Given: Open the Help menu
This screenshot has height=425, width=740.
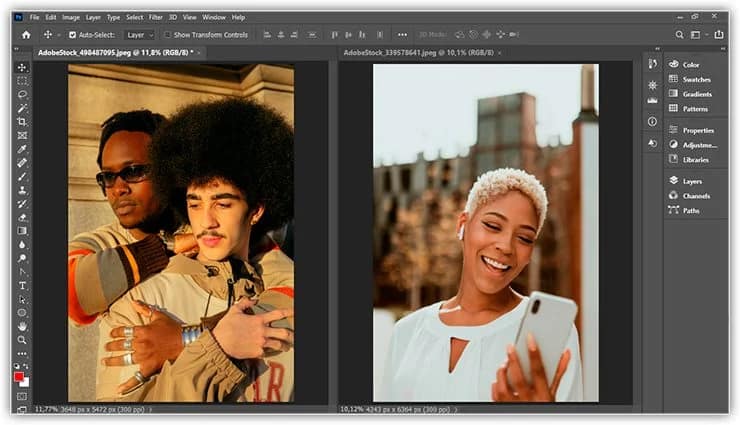Looking at the screenshot, I should [x=238, y=17].
